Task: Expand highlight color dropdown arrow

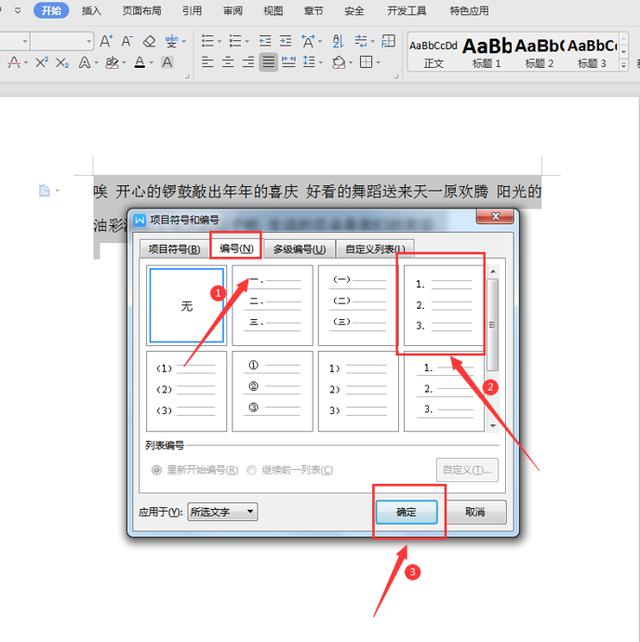Action: click(x=124, y=63)
